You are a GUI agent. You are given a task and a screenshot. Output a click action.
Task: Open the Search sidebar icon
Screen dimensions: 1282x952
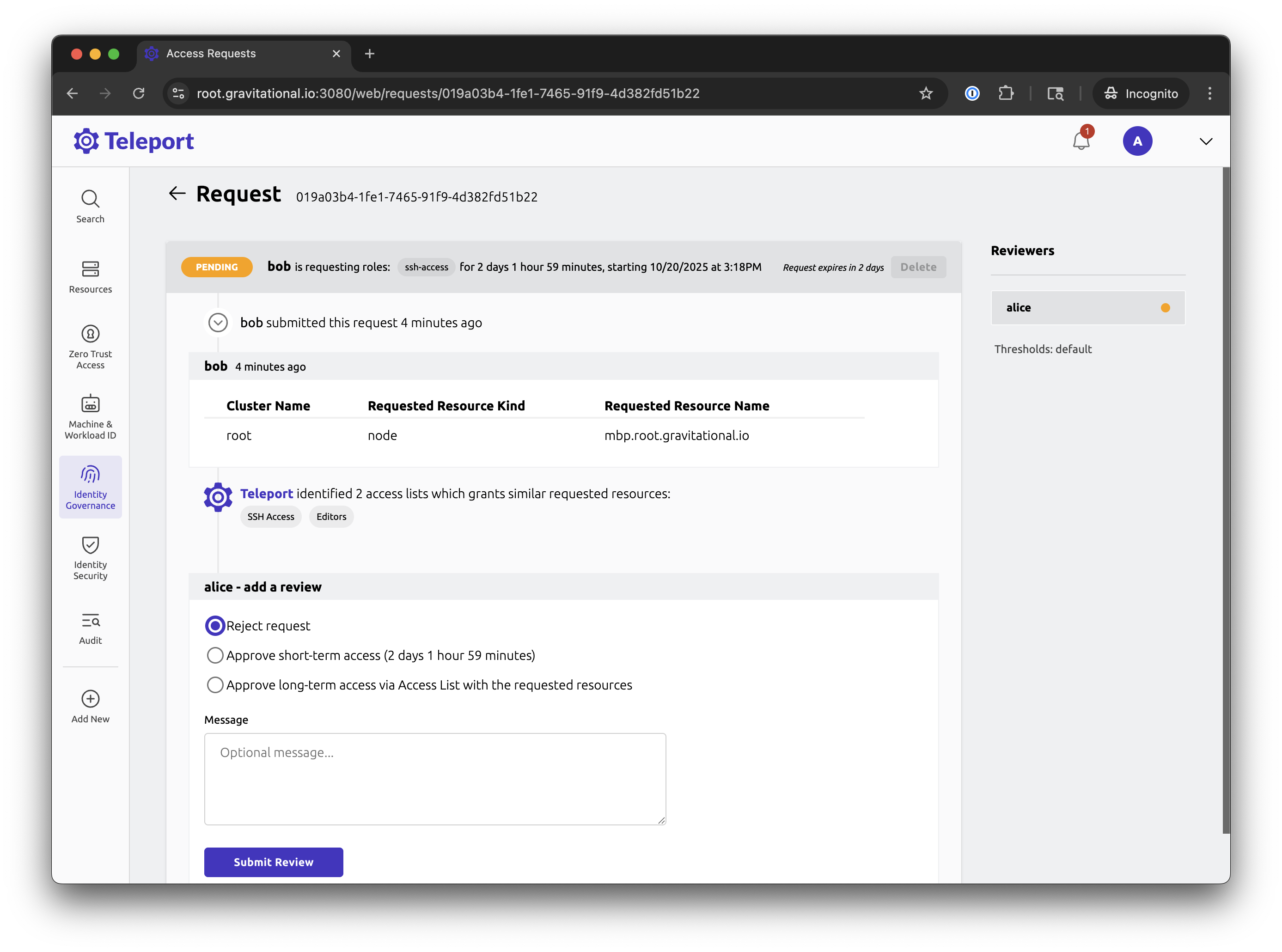click(91, 206)
